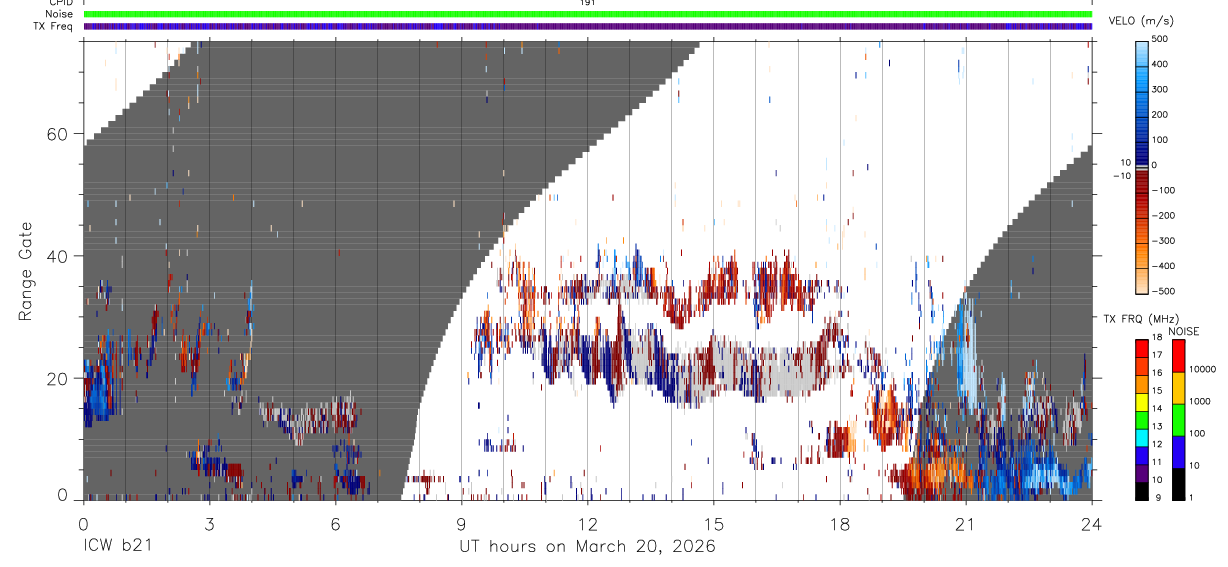Click the purple TX Freq strip along the top
Image resolution: width=1228 pixels, height=567 pixels.
click(587, 26)
